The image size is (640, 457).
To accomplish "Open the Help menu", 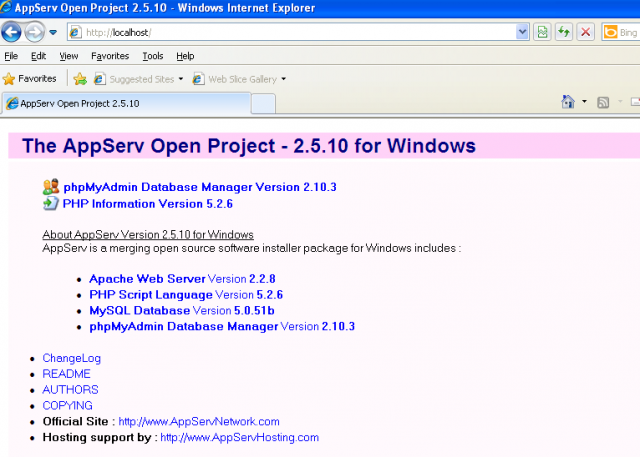I will pyautogui.click(x=185, y=56).
